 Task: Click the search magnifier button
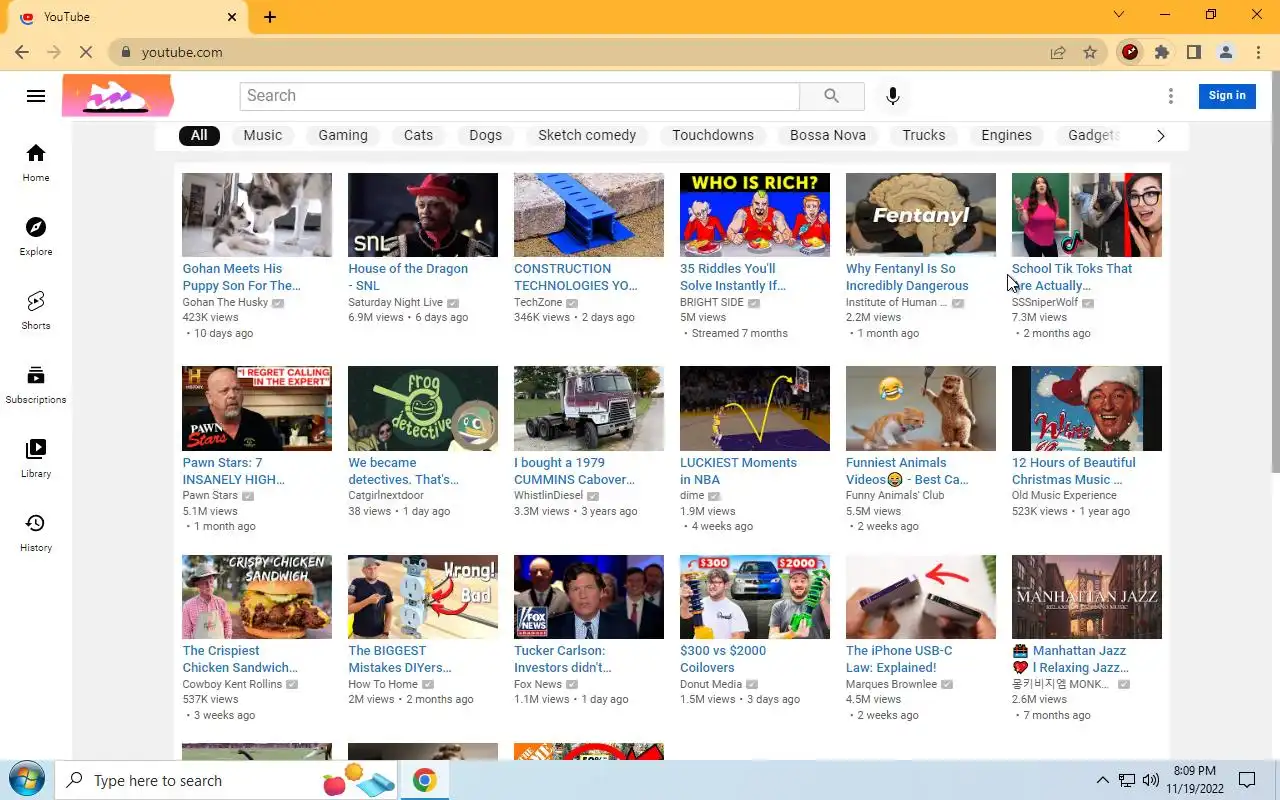(832, 96)
